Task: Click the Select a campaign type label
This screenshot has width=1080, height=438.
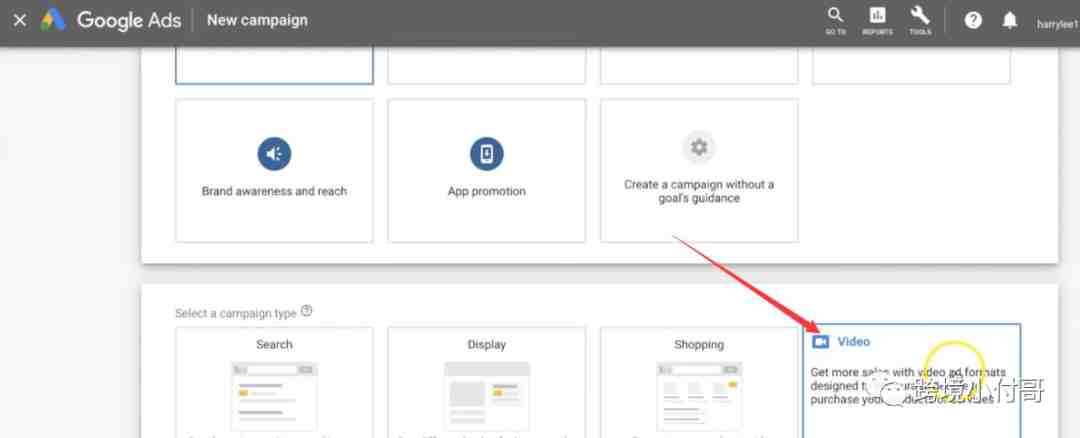Action: 236,313
